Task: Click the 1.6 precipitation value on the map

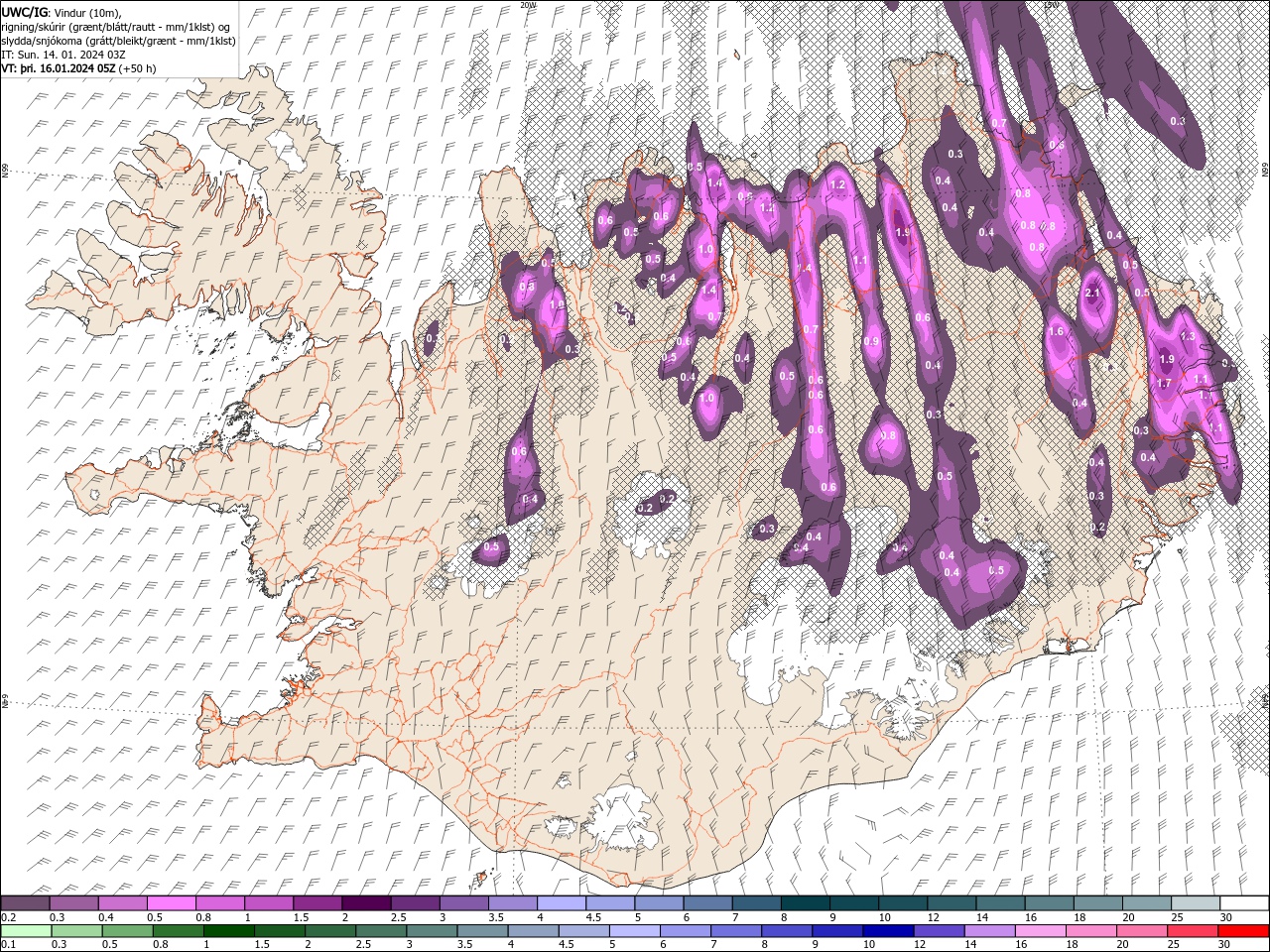Action: point(1056,332)
